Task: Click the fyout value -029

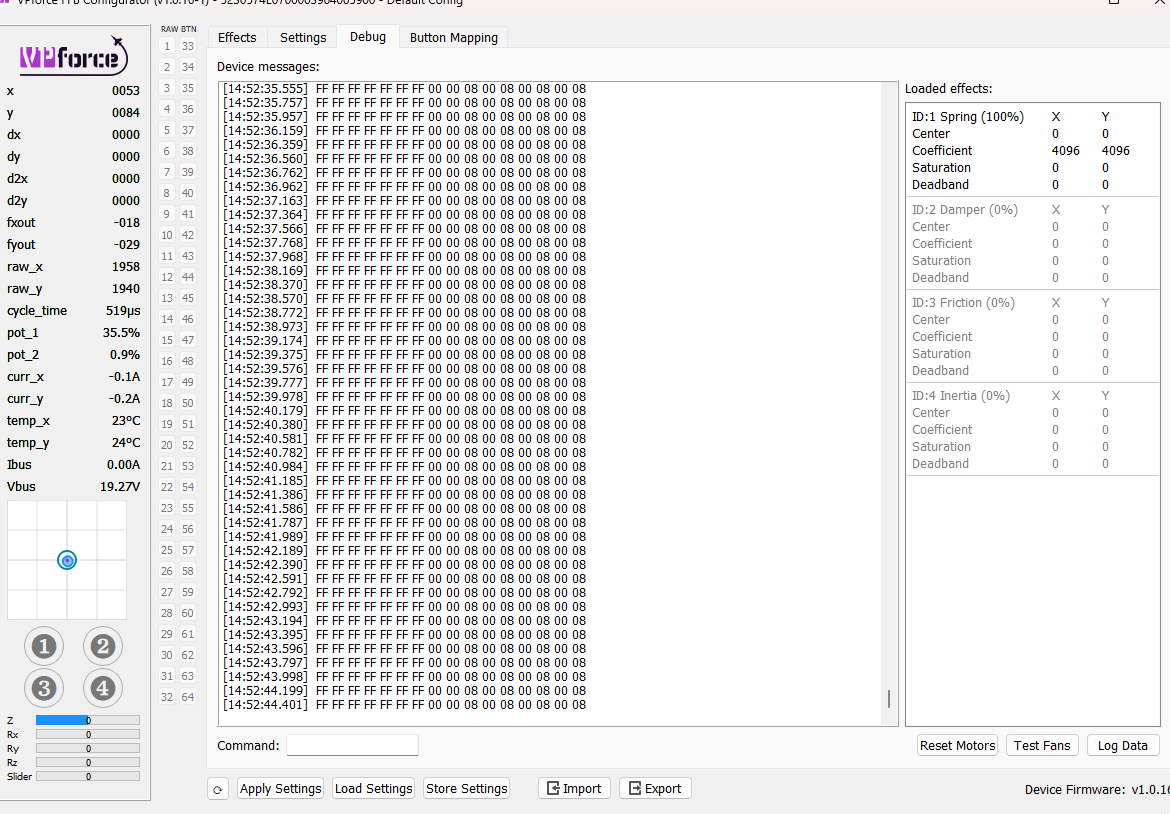Action: (x=126, y=245)
